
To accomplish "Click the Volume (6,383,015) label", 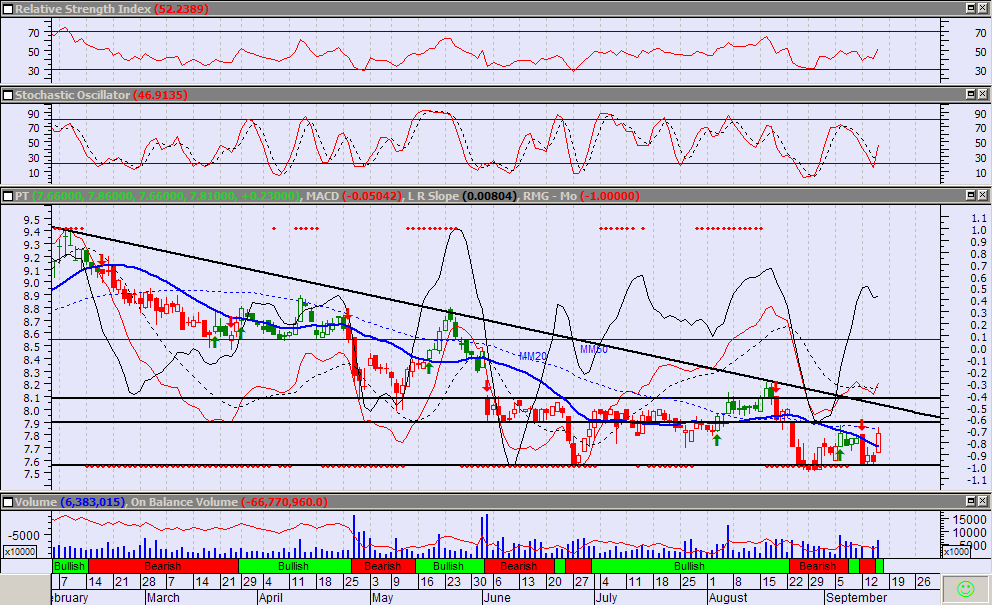I will pos(70,502).
